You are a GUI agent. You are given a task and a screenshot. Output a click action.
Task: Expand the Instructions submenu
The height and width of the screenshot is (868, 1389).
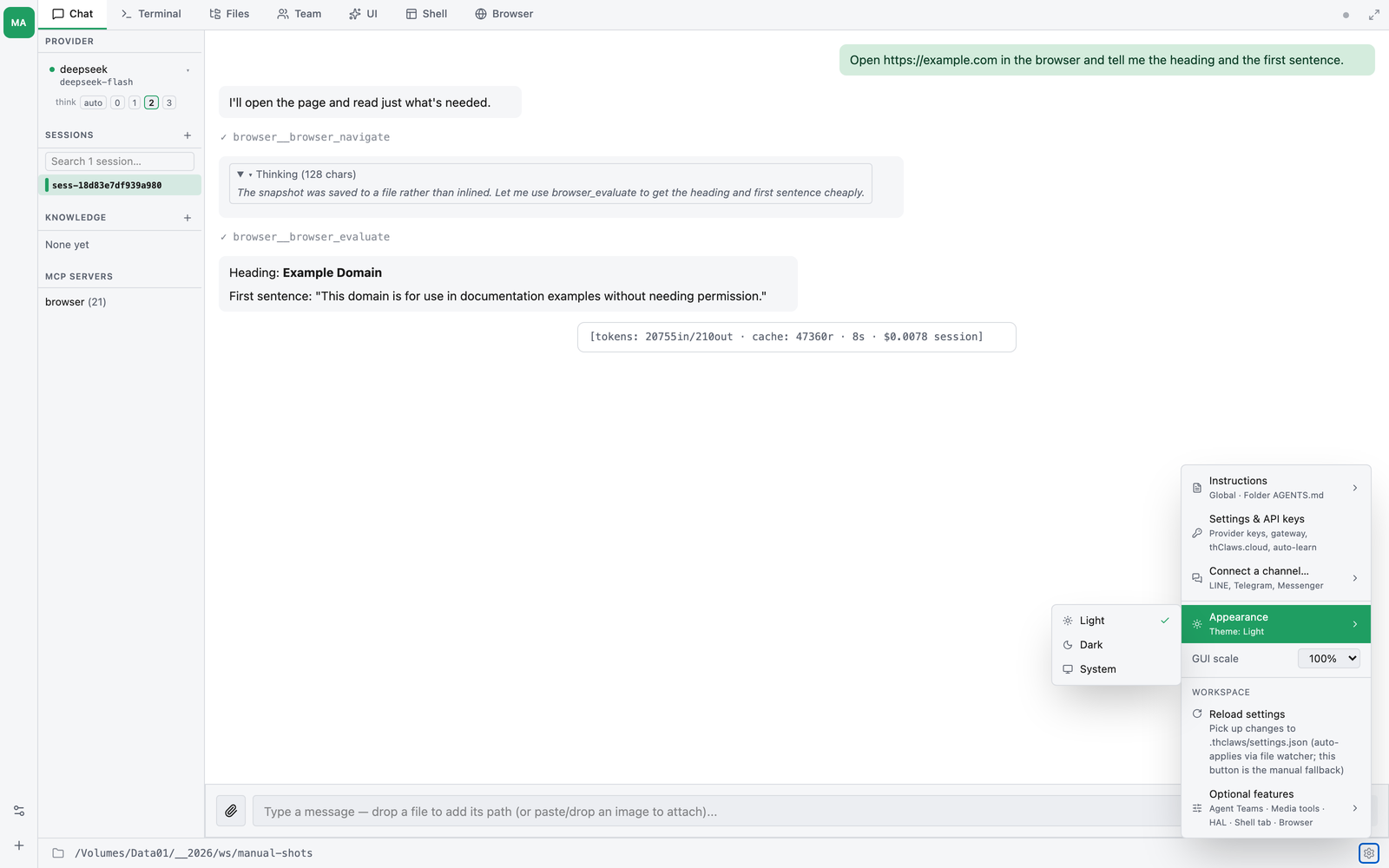[1276, 488]
